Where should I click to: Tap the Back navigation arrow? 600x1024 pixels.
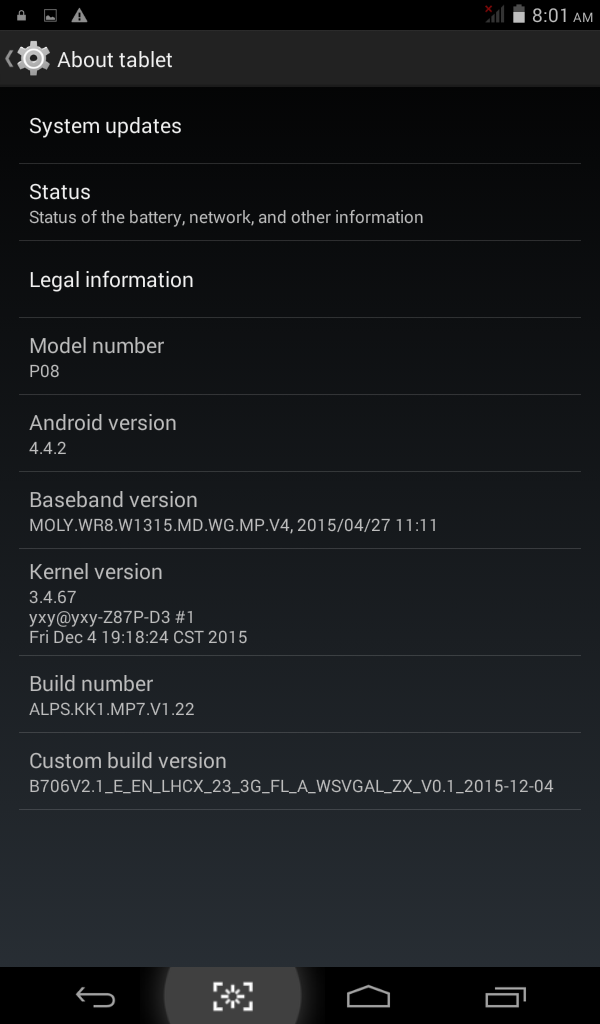[x=95, y=997]
